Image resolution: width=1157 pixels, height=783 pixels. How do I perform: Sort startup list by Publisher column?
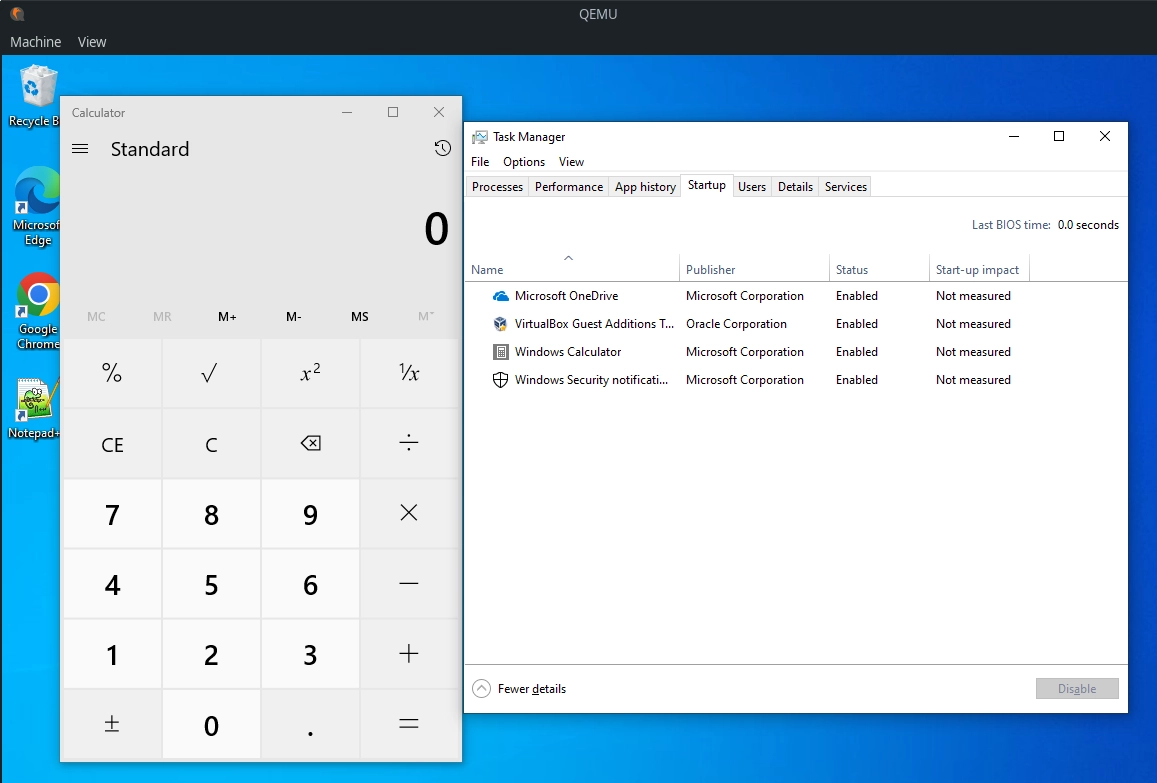pos(754,269)
